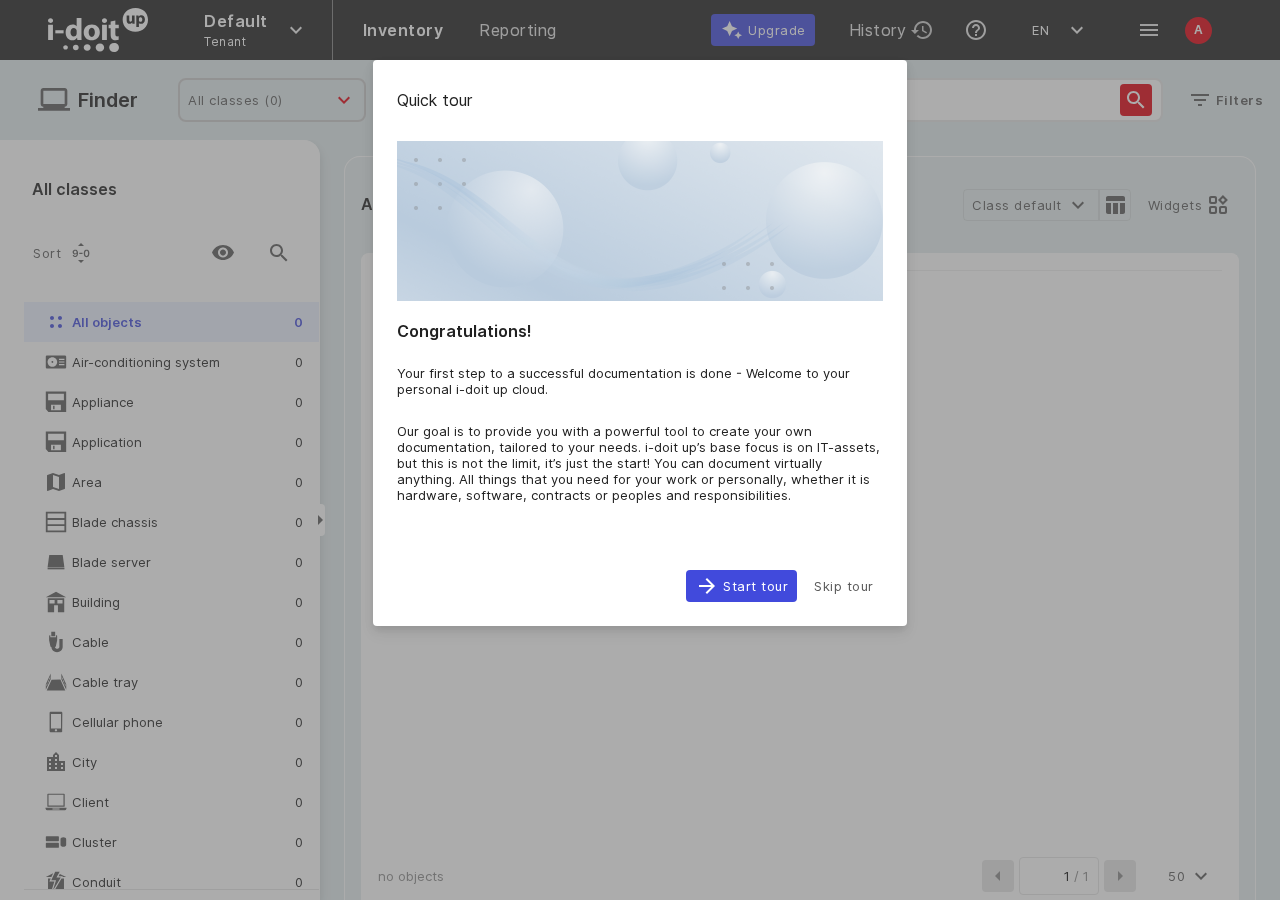Click the page number input field
Screen dimensions: 1280x900
click(1059, 876)
